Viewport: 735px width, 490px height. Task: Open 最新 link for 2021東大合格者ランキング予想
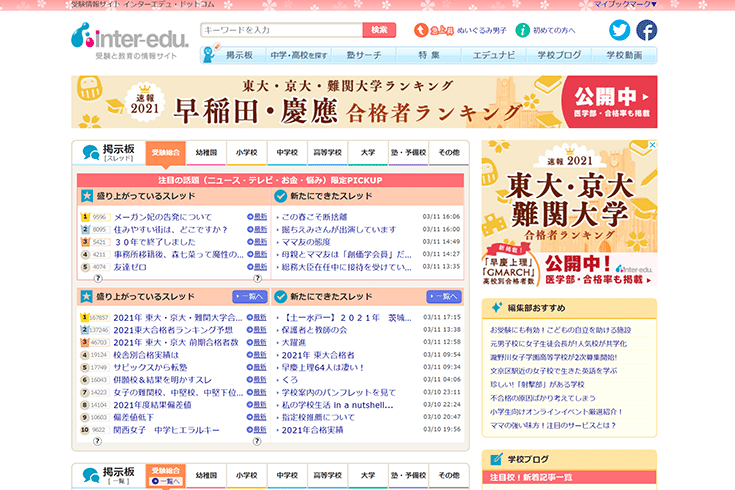(257, 330)
